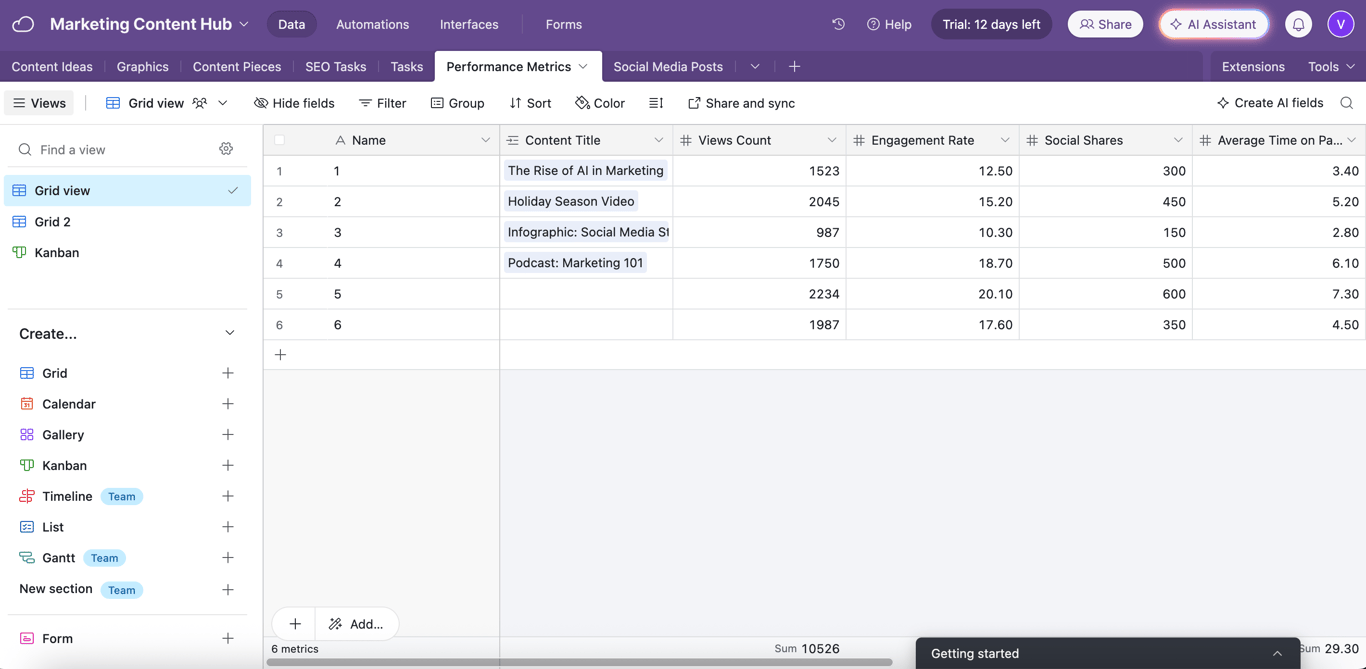This screenshot has height=669, width=1366.
Task: Toggle the Views sidebar button
Action: point(39,103)
